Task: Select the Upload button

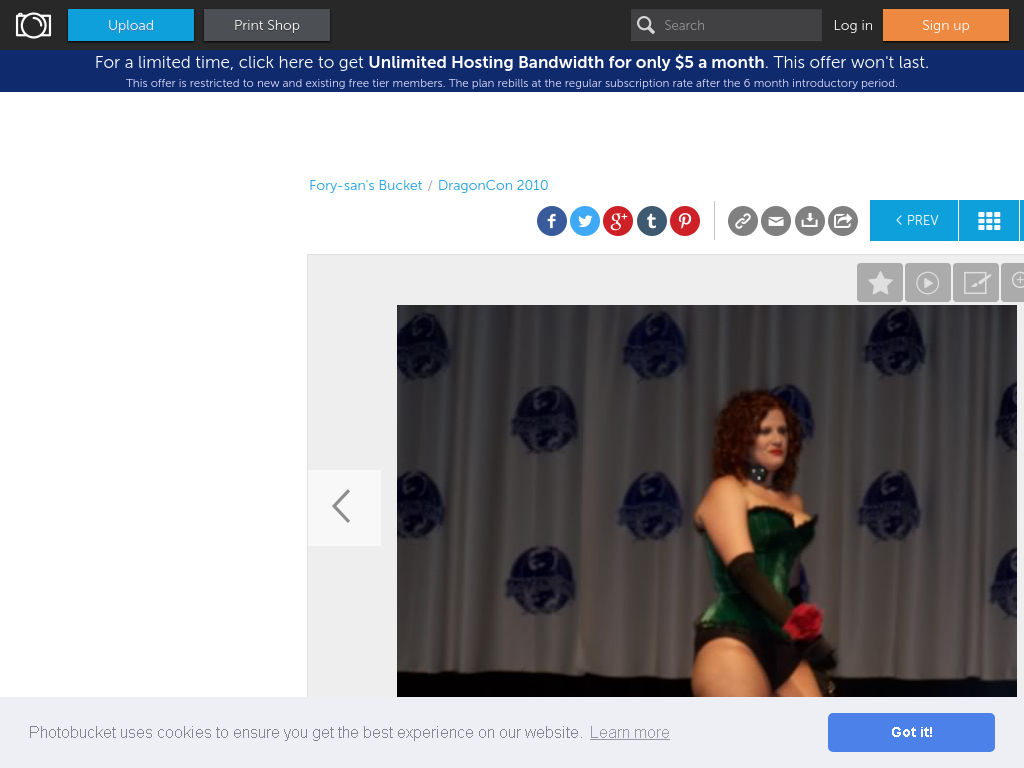Action: tap(131, 25)
